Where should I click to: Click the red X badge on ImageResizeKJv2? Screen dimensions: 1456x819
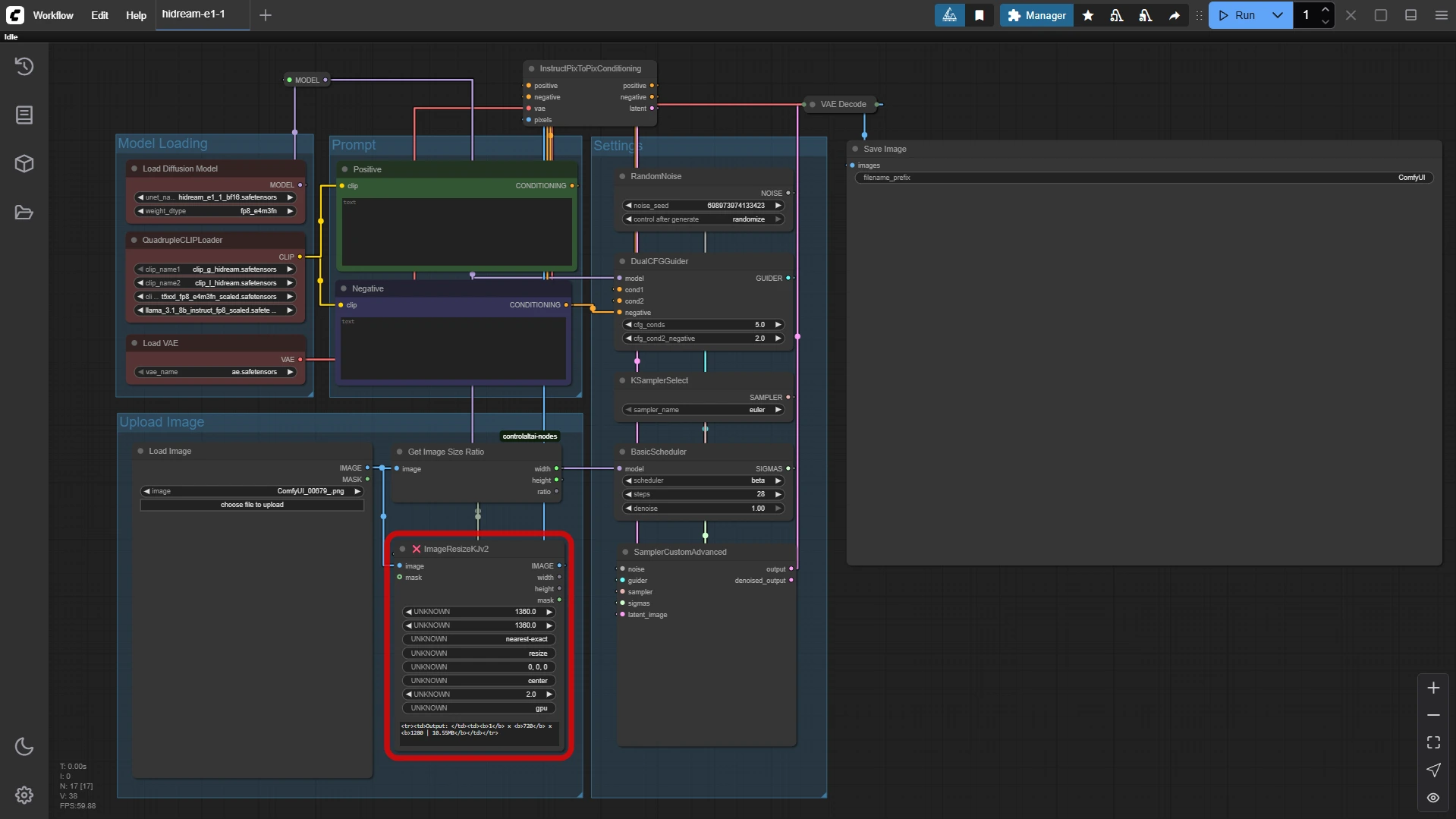pos(416,549)
